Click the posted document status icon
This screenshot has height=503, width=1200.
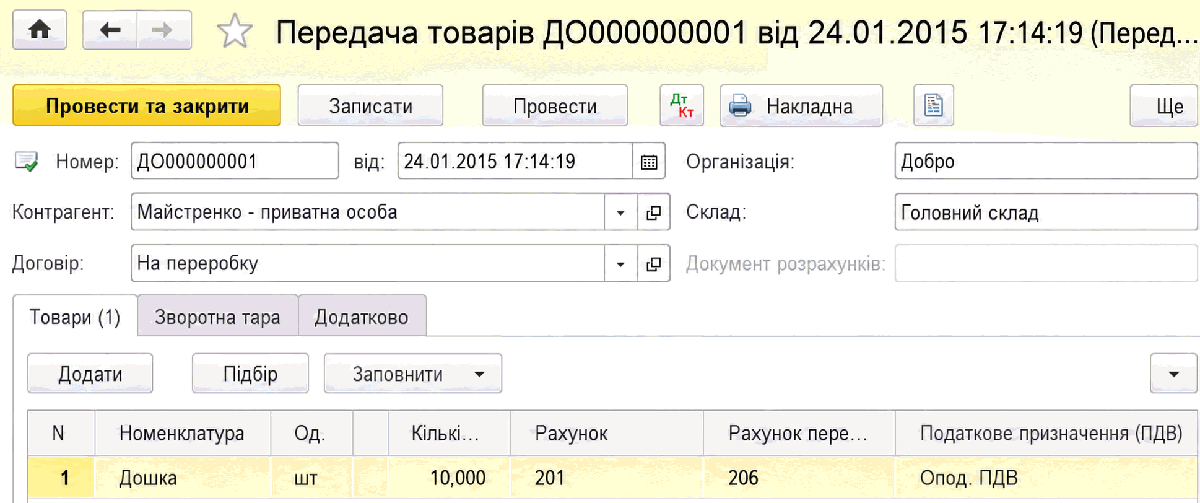click(x=27, y=161)
